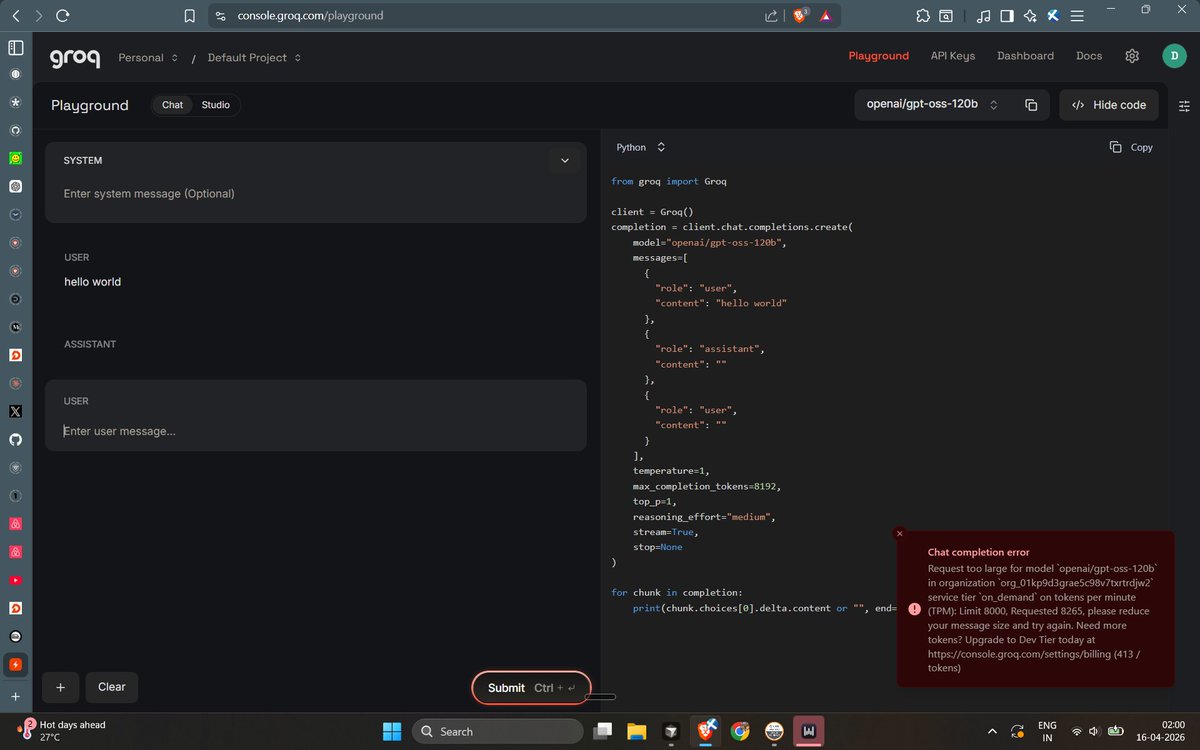Copy the Python code snippet
Screen dimensions: 1200x750
(x=1131, y=147)
